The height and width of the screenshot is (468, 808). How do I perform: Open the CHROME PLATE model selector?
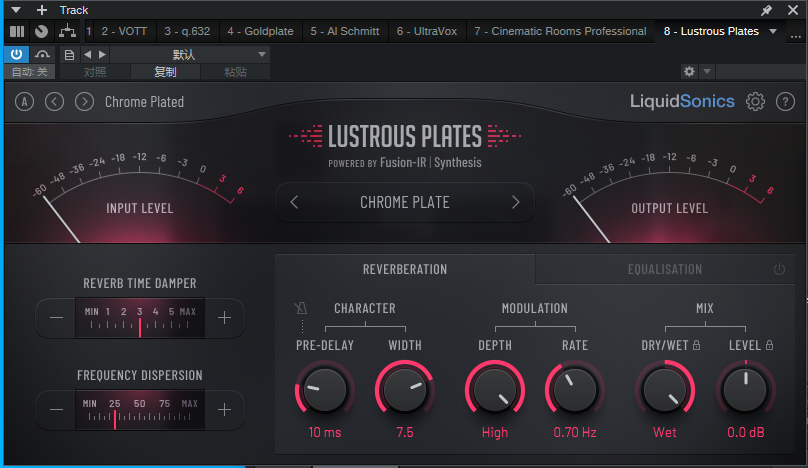pos(405,203)
